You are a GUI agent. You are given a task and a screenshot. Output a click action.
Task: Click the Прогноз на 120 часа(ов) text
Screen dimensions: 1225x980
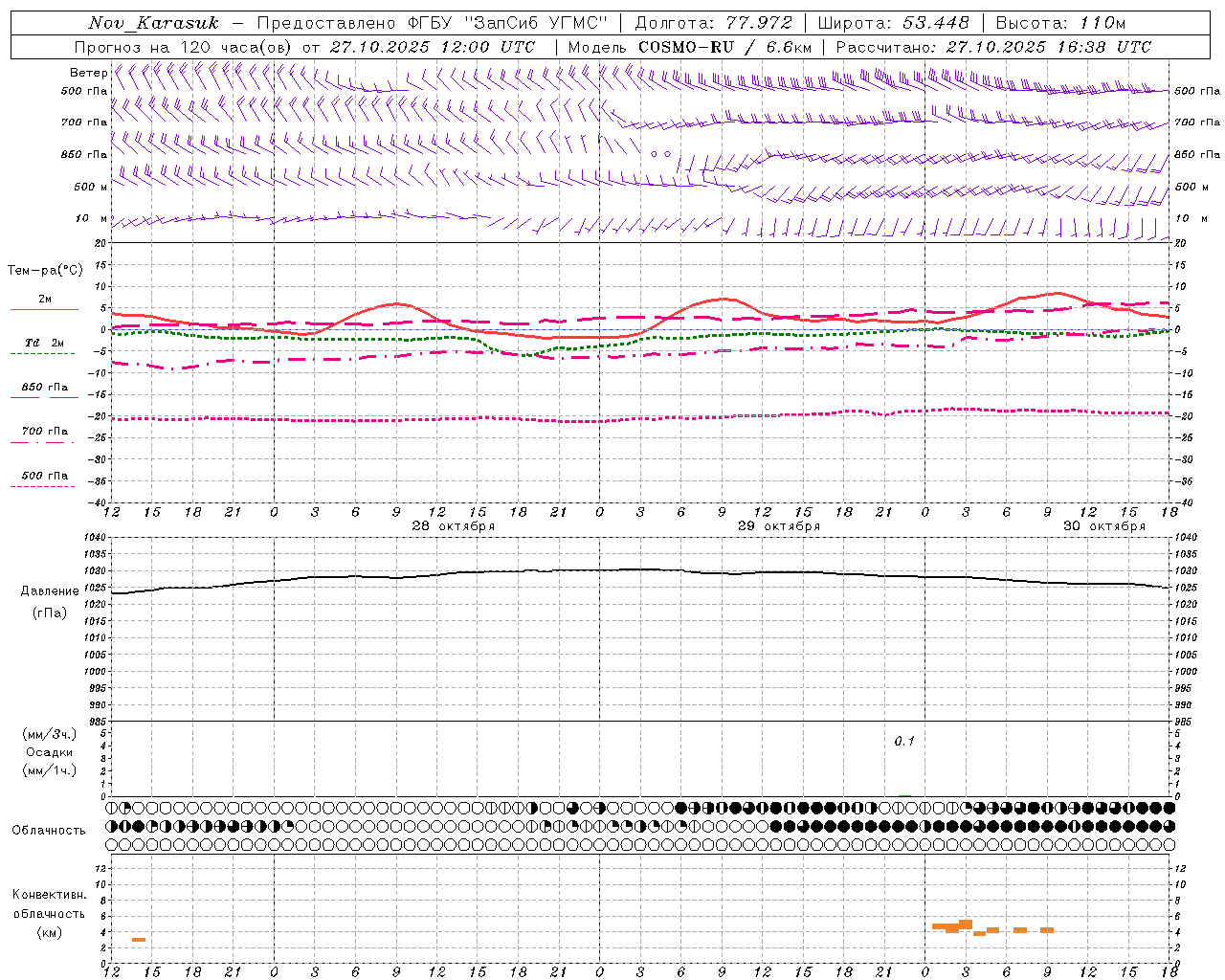(184, 47)
